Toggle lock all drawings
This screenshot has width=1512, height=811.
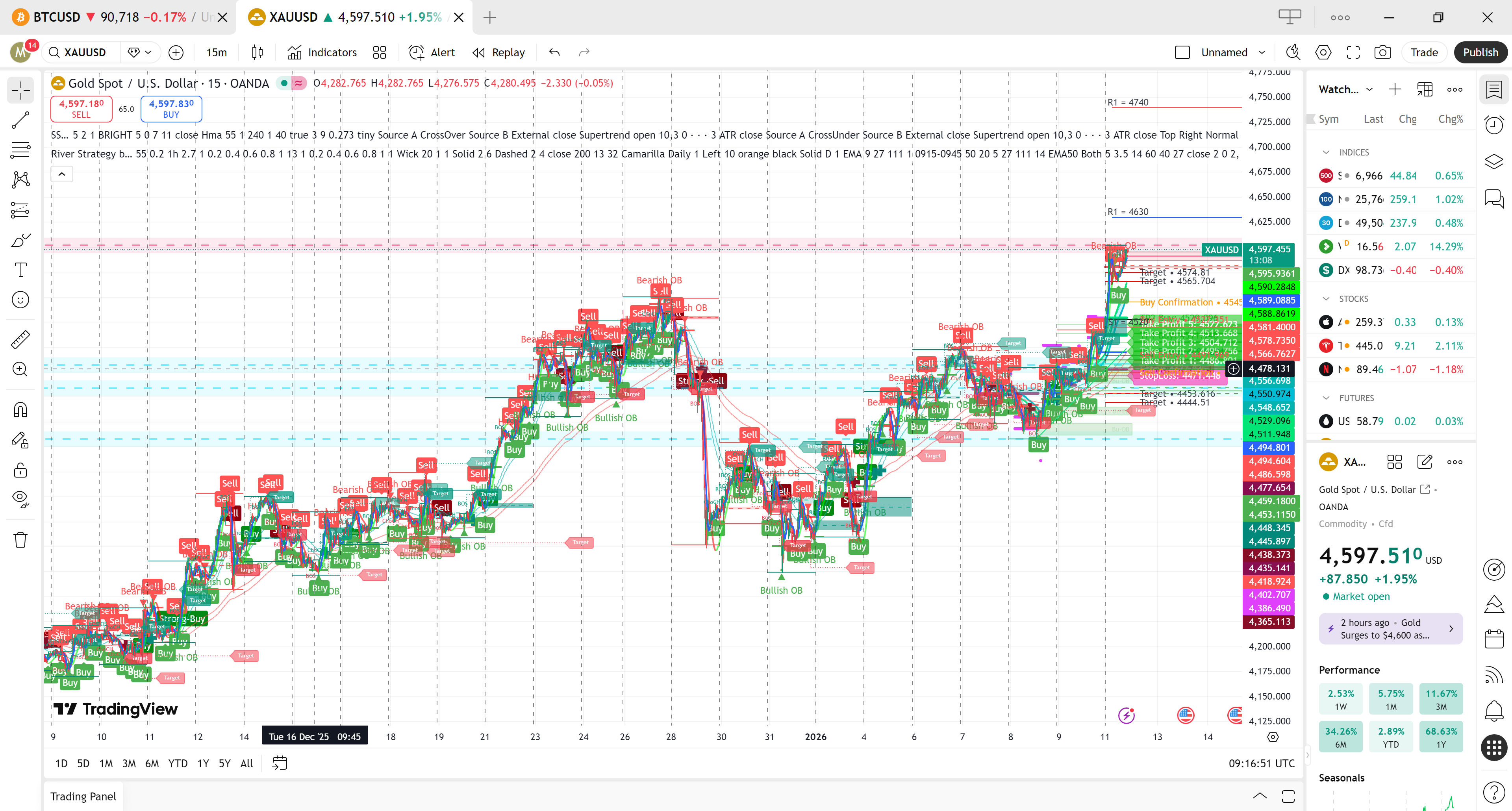[20, 470]
